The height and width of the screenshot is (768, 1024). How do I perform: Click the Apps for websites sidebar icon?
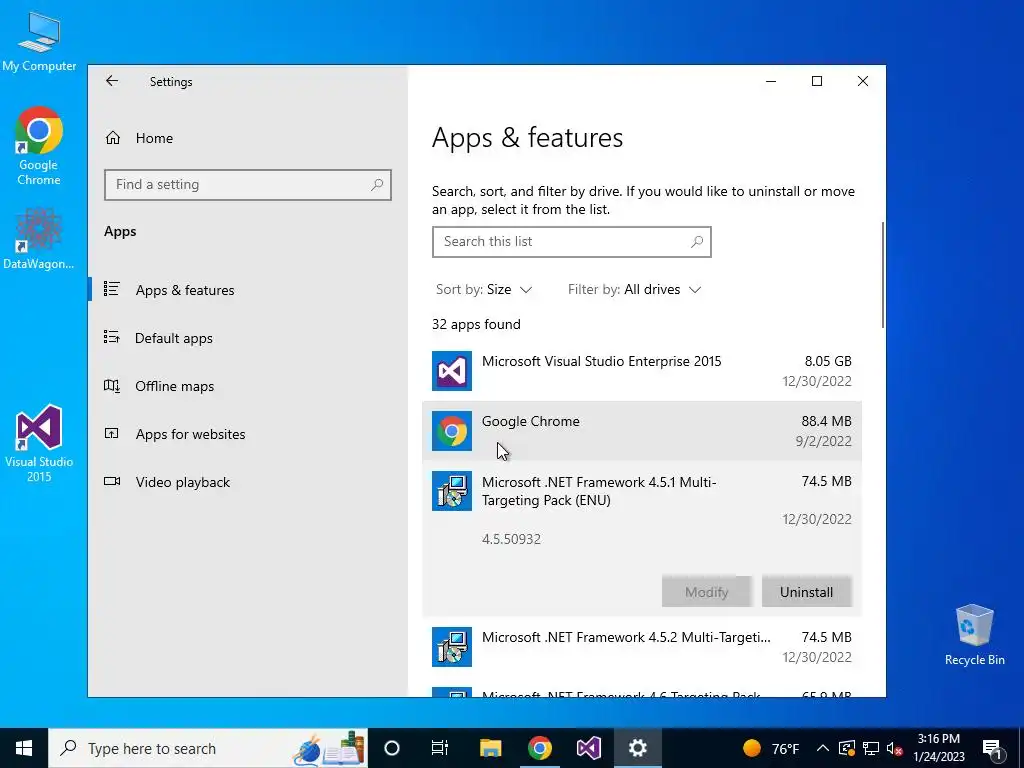click(112, 433)
